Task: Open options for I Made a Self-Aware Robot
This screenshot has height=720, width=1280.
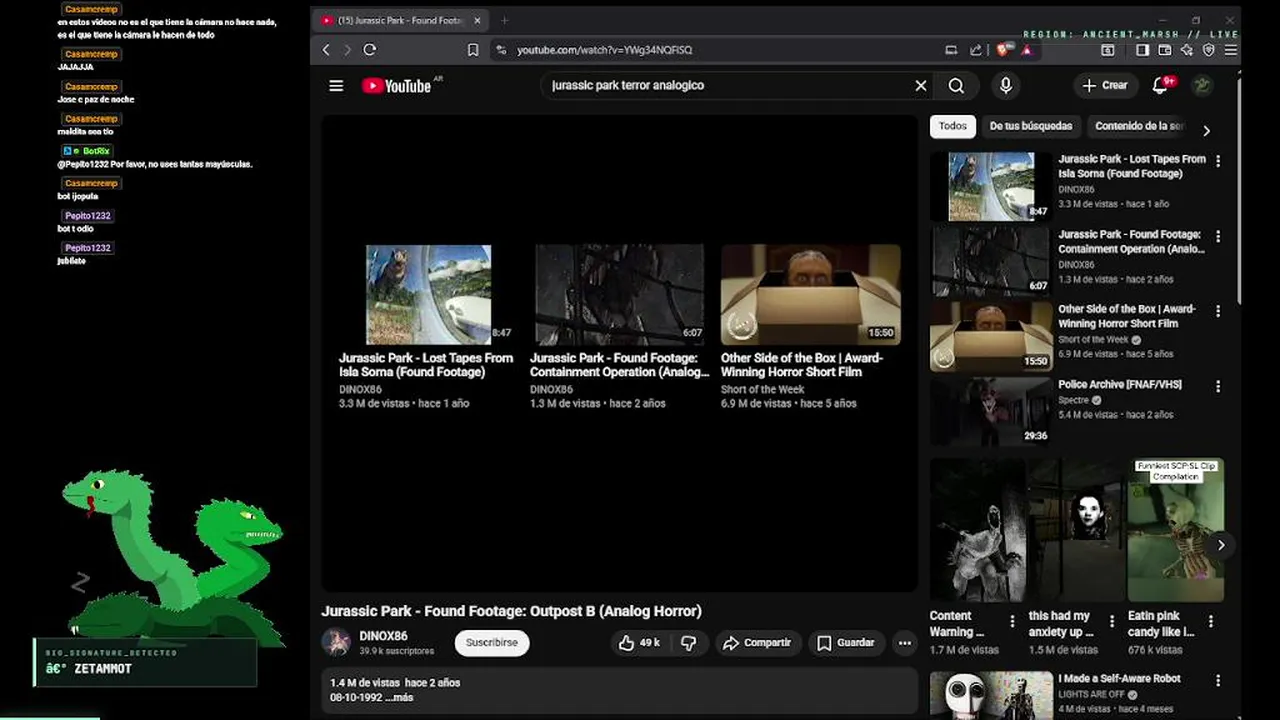Action: pyautogui.click(x=1218, y=681)
